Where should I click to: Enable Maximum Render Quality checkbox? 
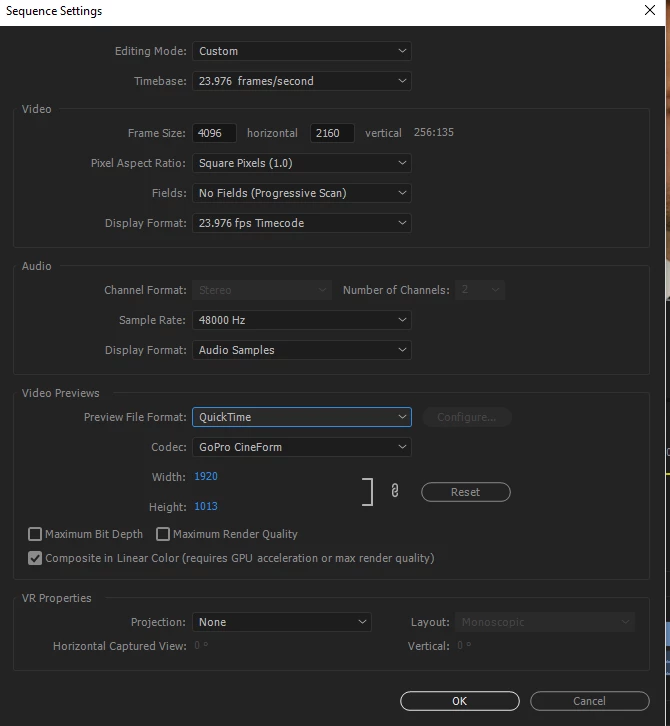pyautogui.click(x=163, y=534)
